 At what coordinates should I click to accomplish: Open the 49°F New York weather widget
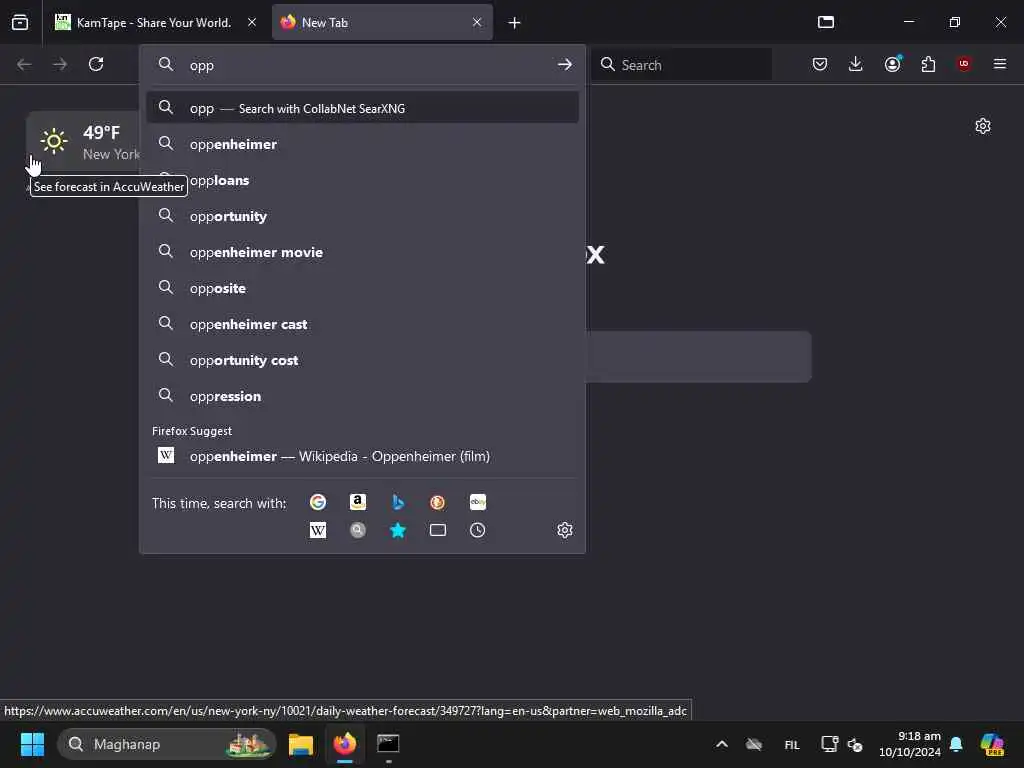click(x=84, y=142)
